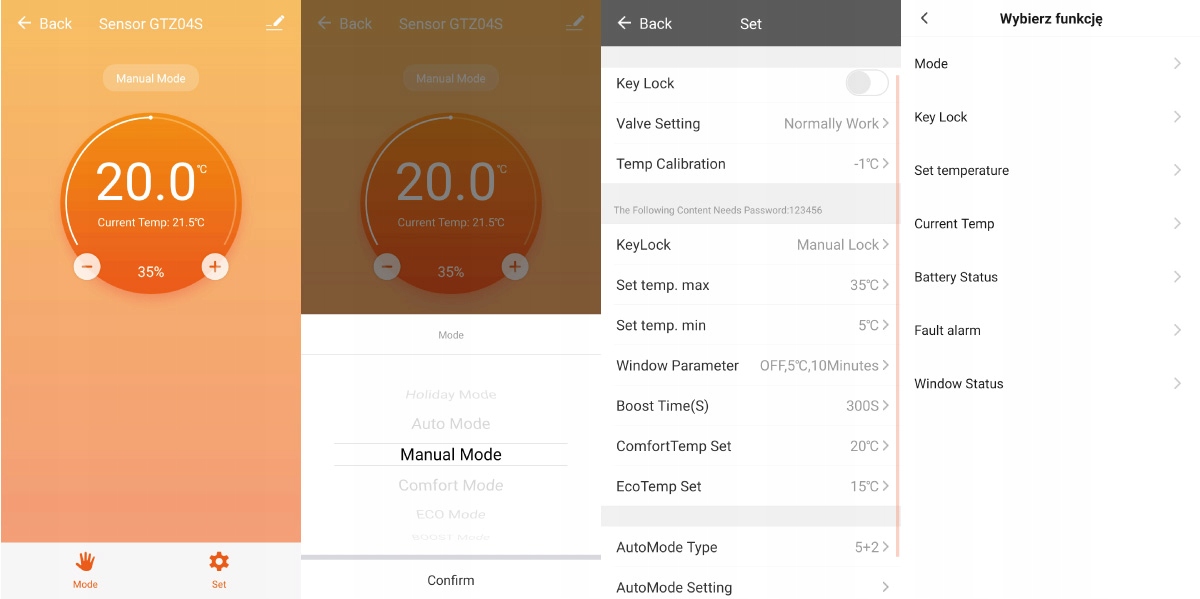
Task: Open Fault alarm function
Action: pyautogui.click(x=1049, y=330)
